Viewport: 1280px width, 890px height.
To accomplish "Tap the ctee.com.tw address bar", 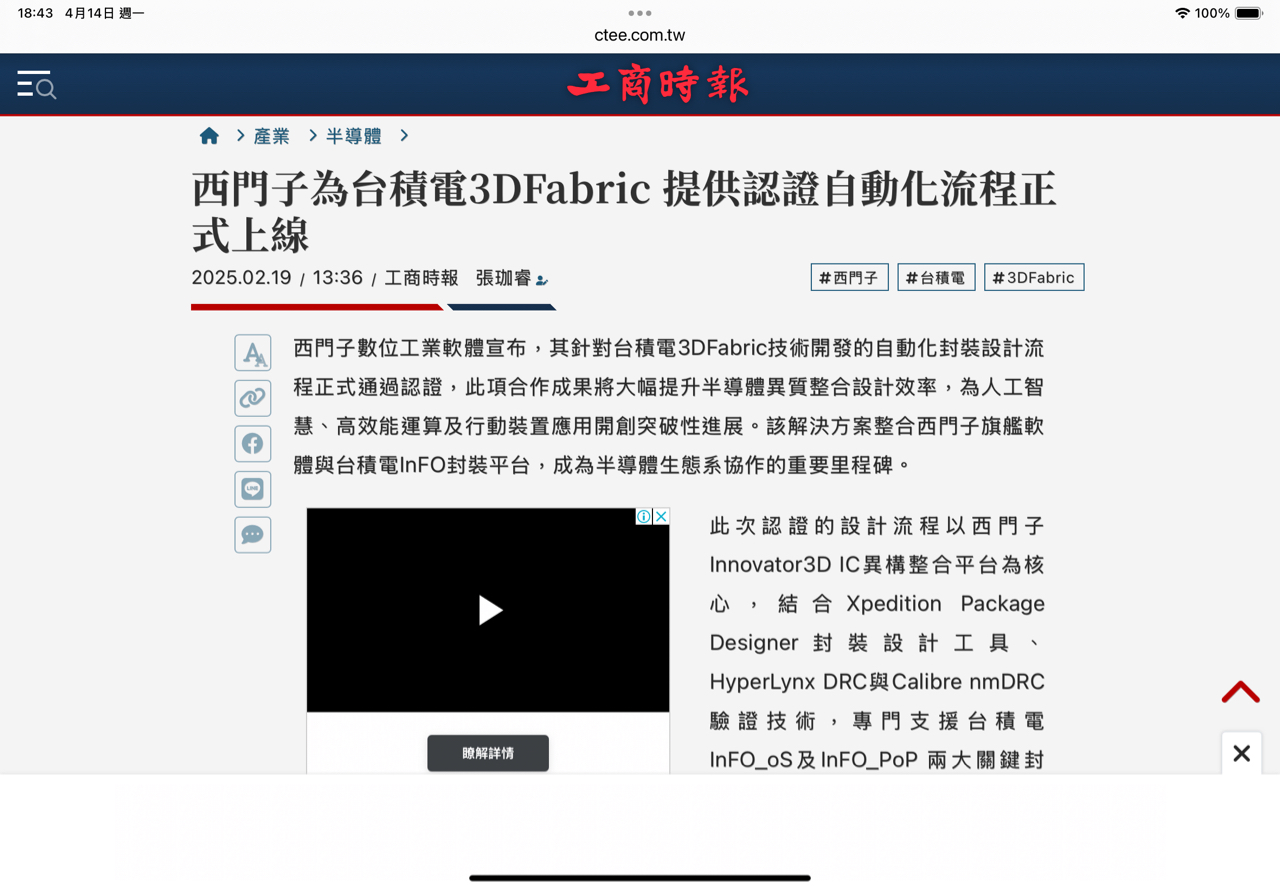I will coord(640,35).
